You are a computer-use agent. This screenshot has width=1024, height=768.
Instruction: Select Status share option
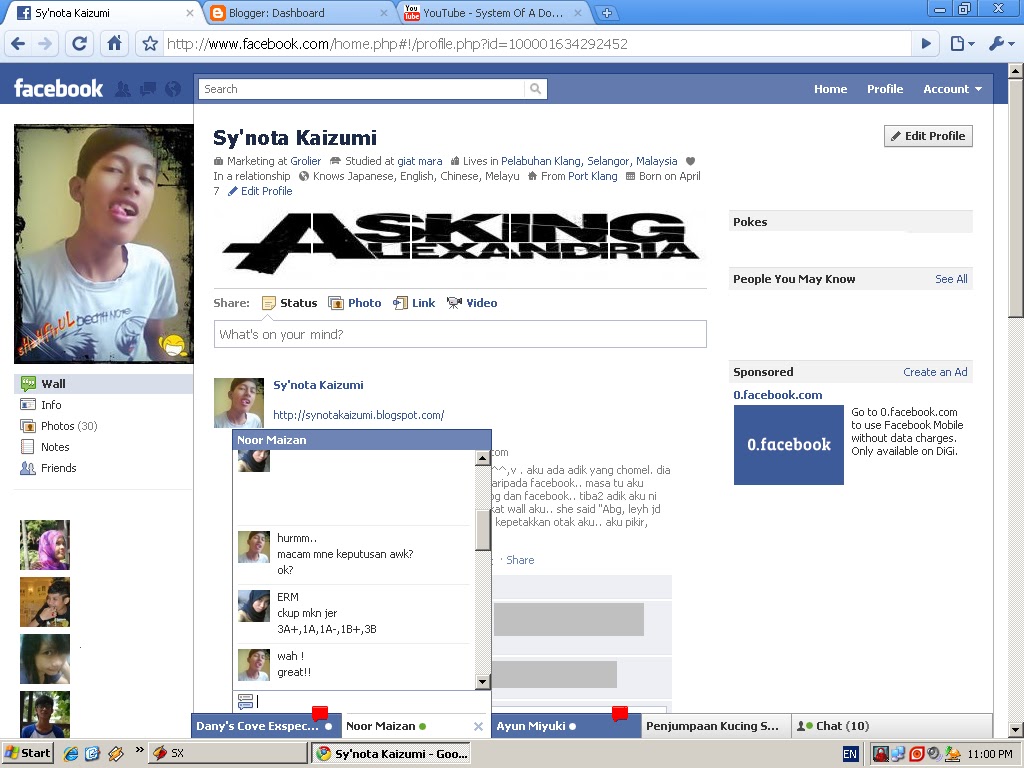coord(289,303)
